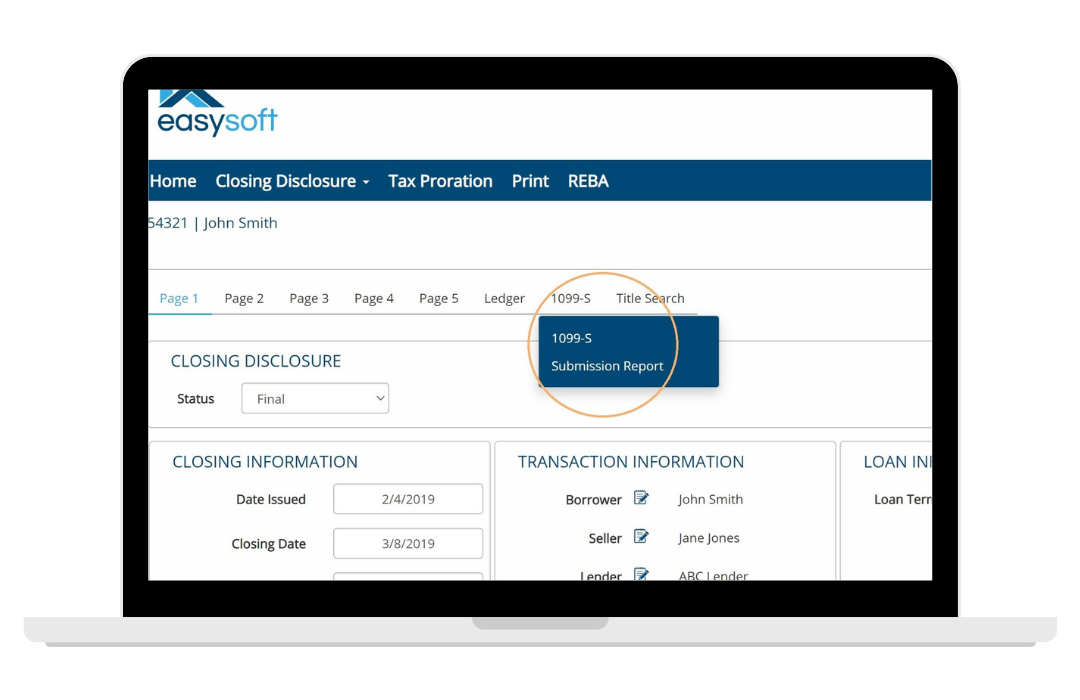
Task: Edit the Seller Jane Jones entry
Action: 641,537
